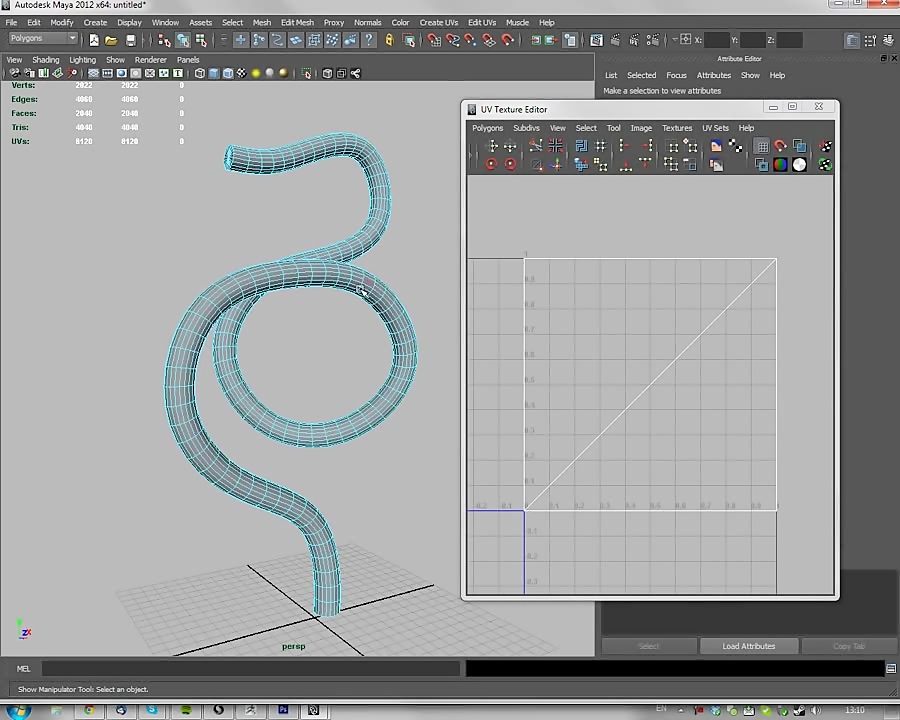Viewport: 900px width, 720px height.
Task: Expand the UV editor toolbar side arrow
Action: [472, 155]
